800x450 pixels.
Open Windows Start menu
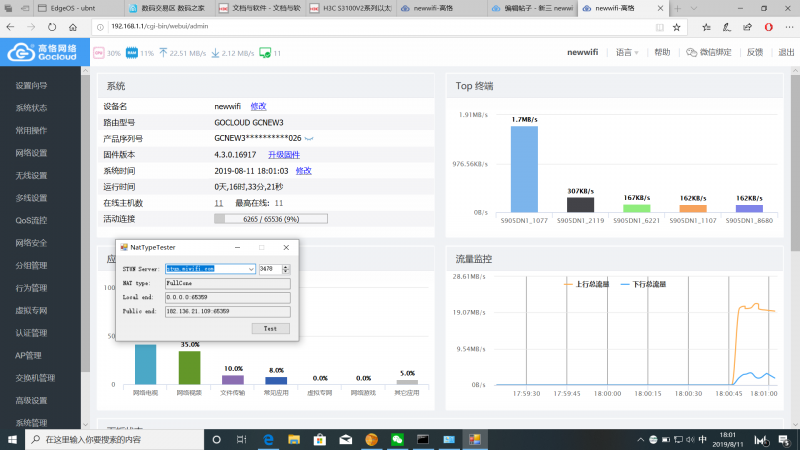tap(12, 439)
